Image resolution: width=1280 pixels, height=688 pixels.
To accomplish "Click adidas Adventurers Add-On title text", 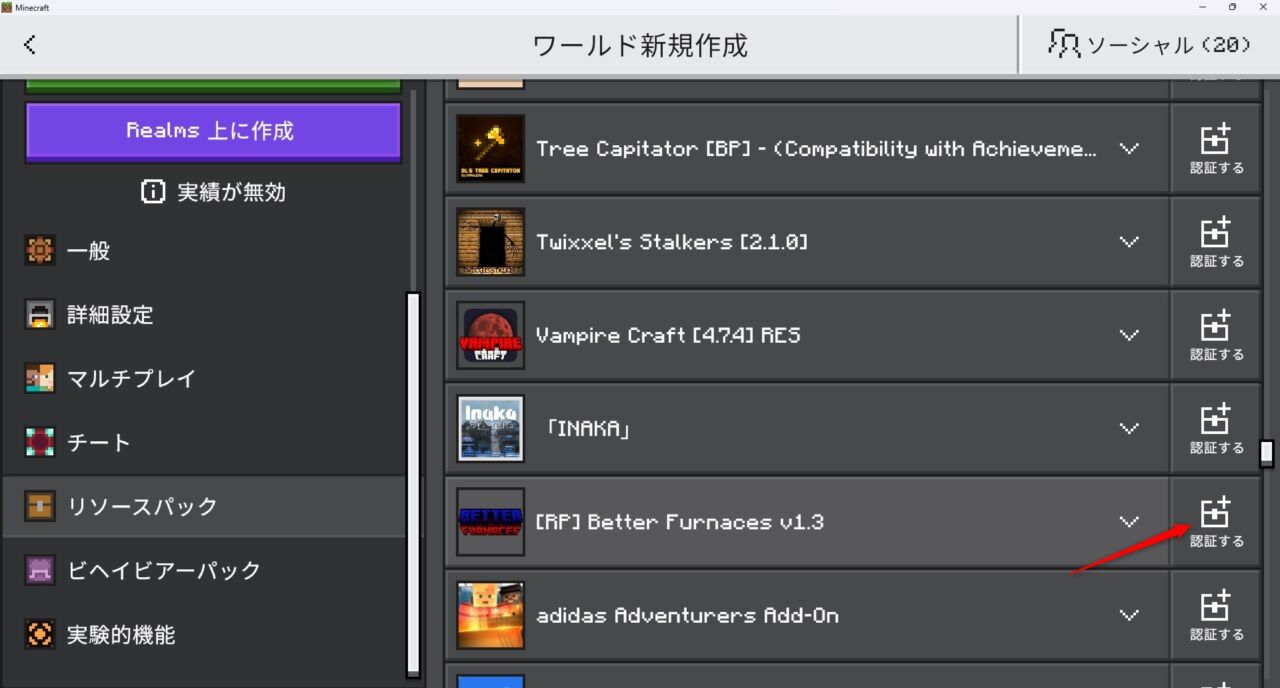I will click(x=687, y=615).
